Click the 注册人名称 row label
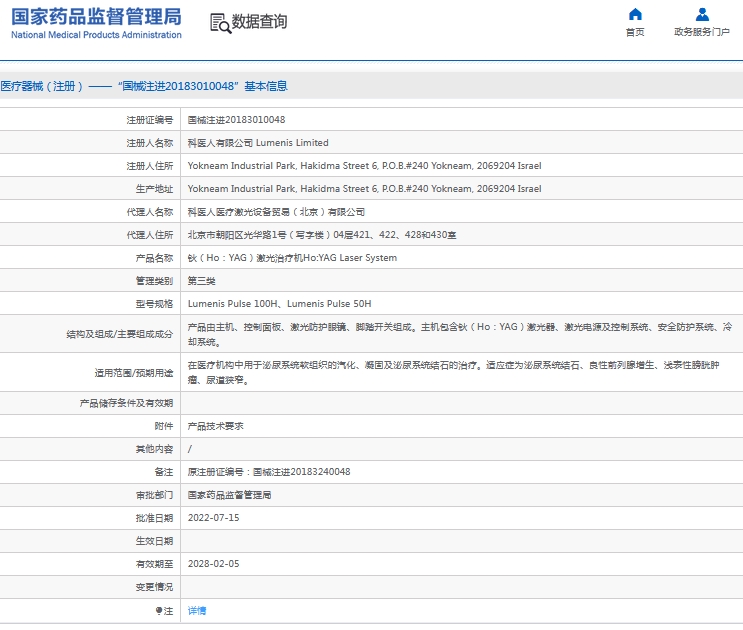Viewport: 743px width, 630px height. coord(150,143)
